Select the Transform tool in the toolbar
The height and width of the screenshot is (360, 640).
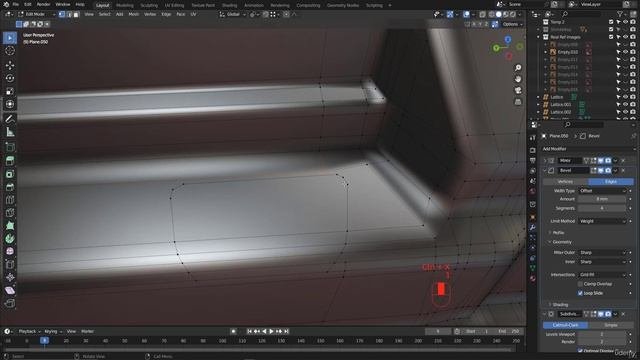tap(10, 104)
